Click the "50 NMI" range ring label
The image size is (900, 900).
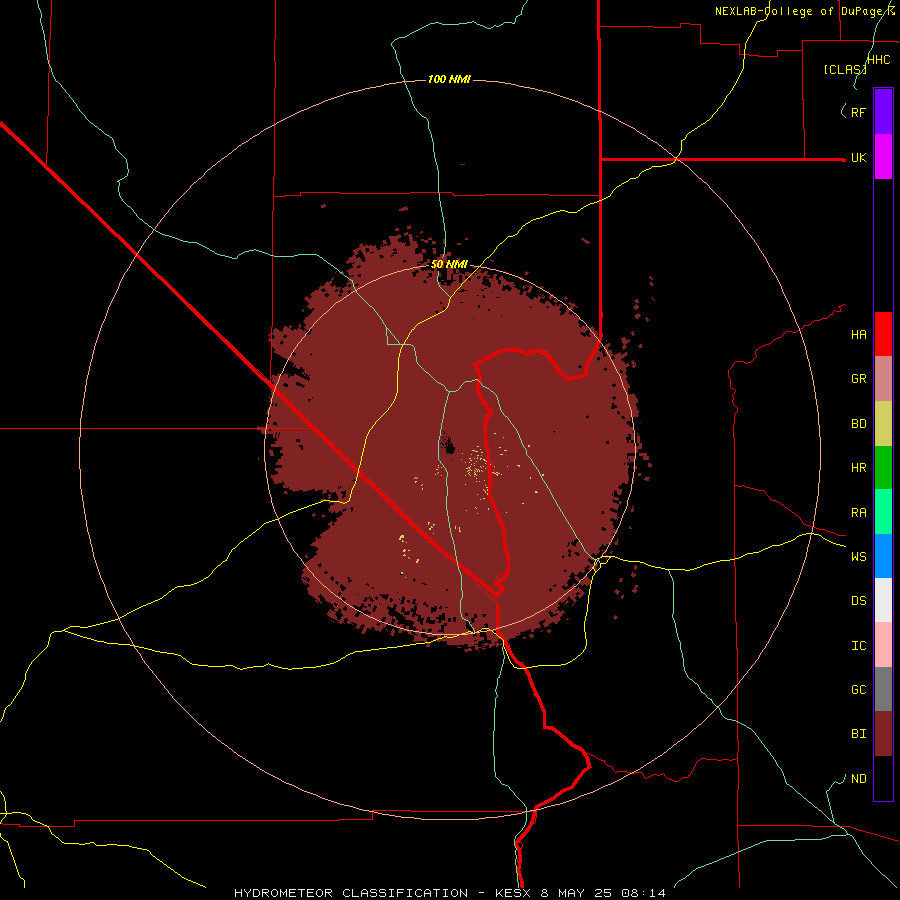449,264
